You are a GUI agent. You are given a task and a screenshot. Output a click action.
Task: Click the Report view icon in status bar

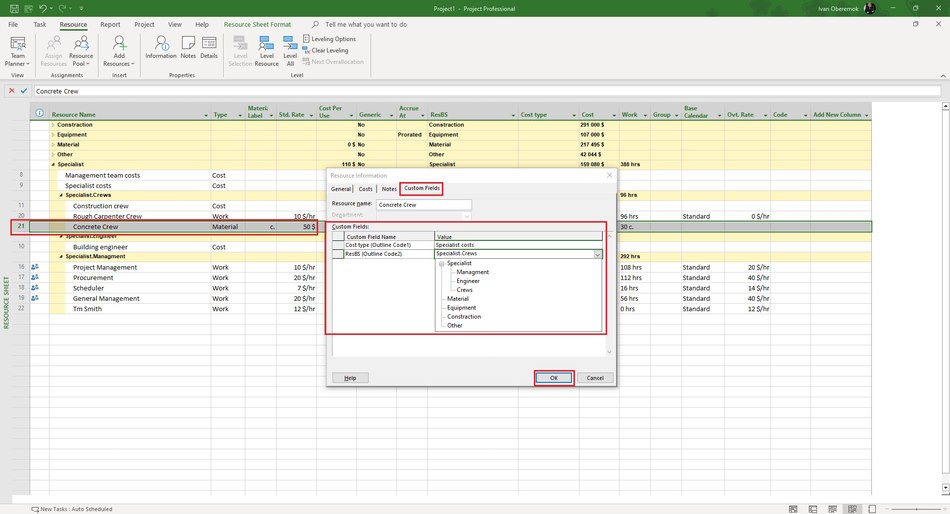pos(872,509)
